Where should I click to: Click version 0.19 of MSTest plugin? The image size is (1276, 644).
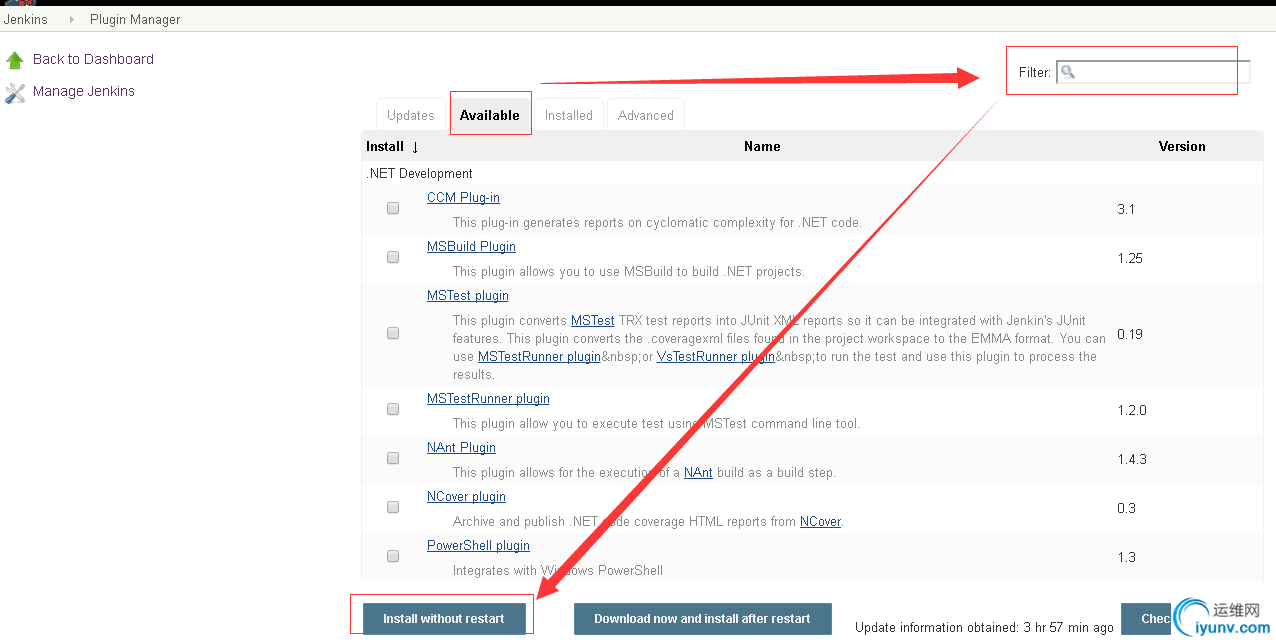(x=1130, y=334)
